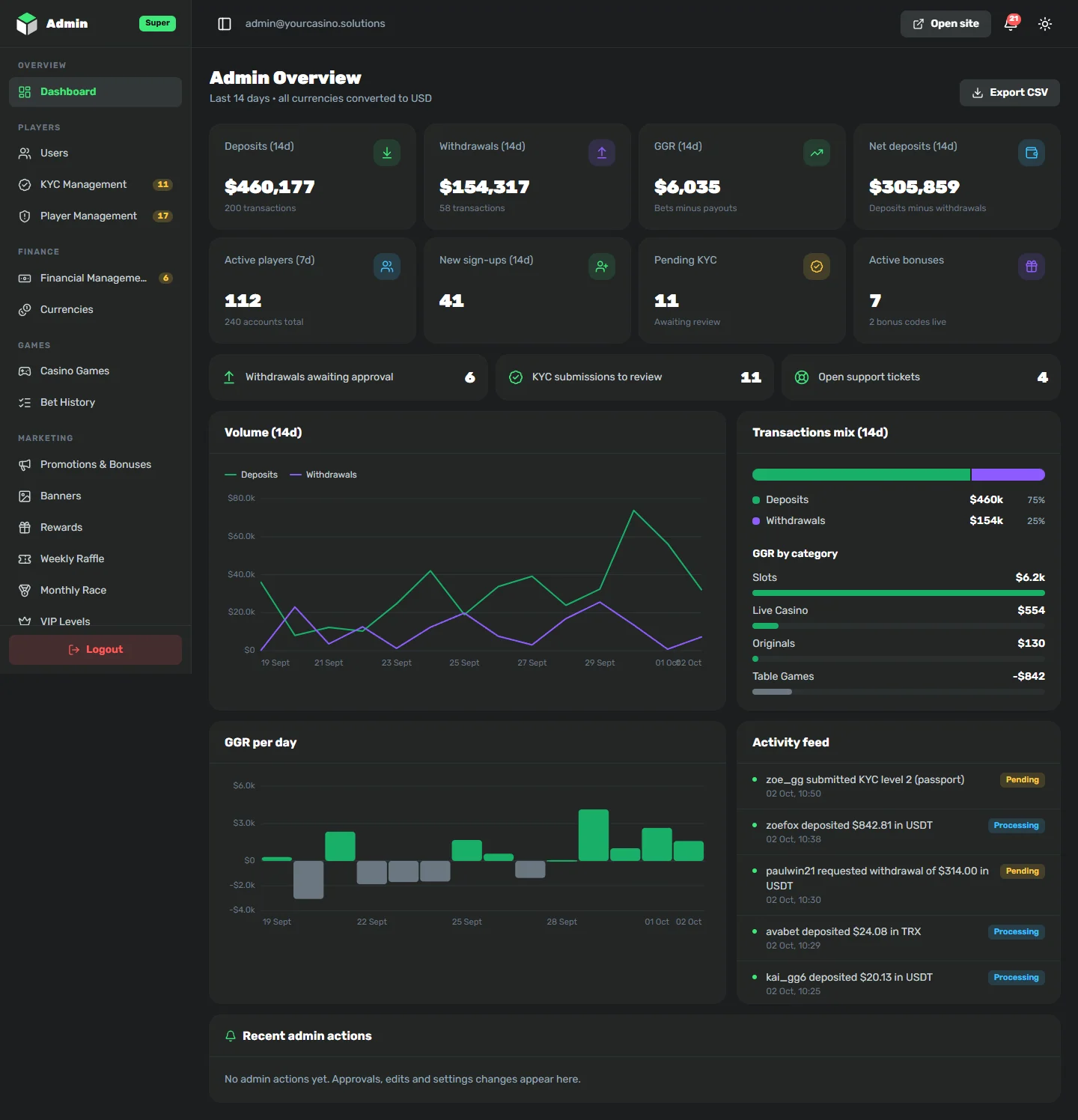Viewport: 1078px width, 1120px height.
Task: Open the Weekly Raffle page
Action: [x=95, y=559]
